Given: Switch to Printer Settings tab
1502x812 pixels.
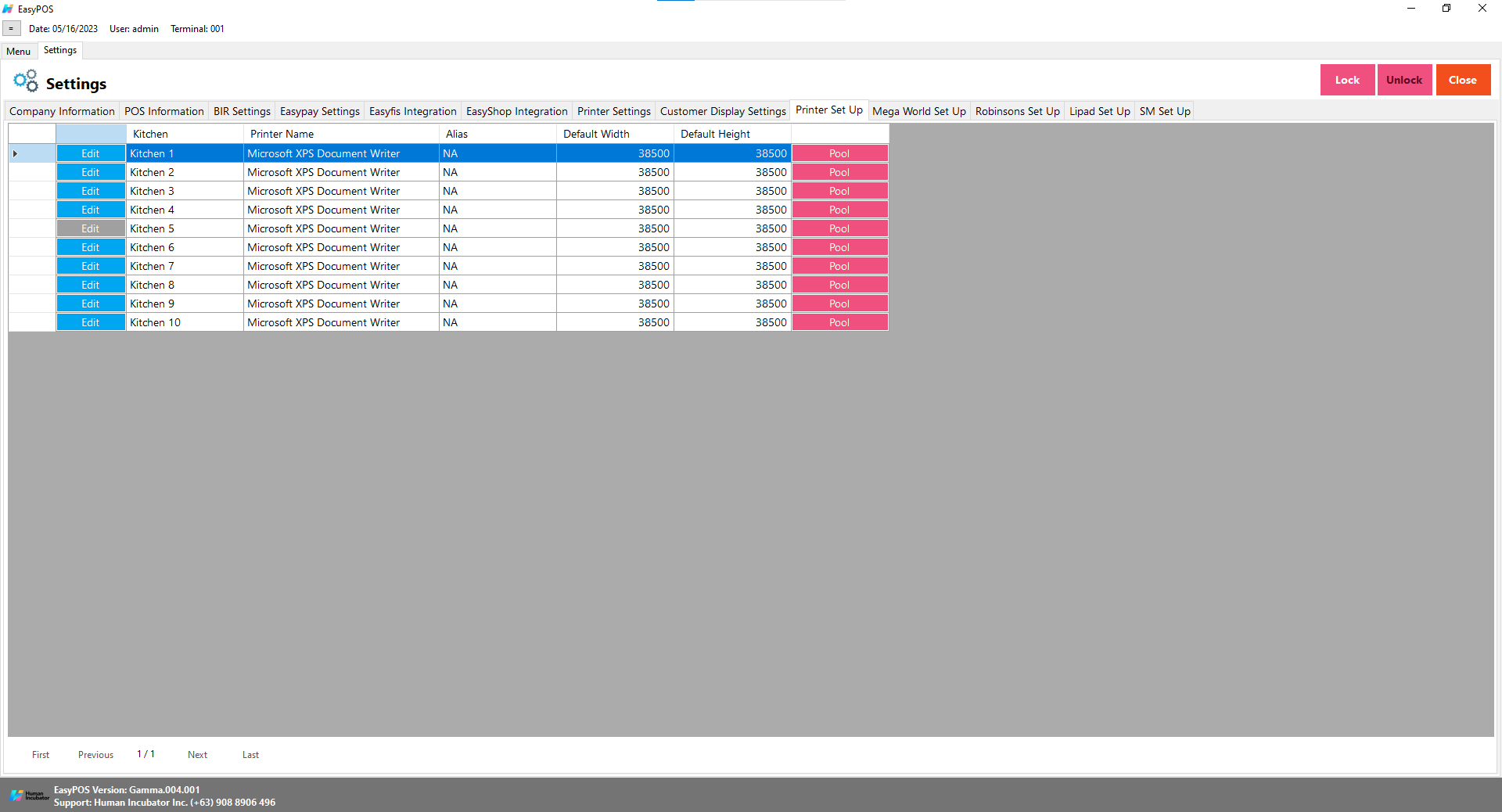Looking at the screenshot, I should 614,111.
